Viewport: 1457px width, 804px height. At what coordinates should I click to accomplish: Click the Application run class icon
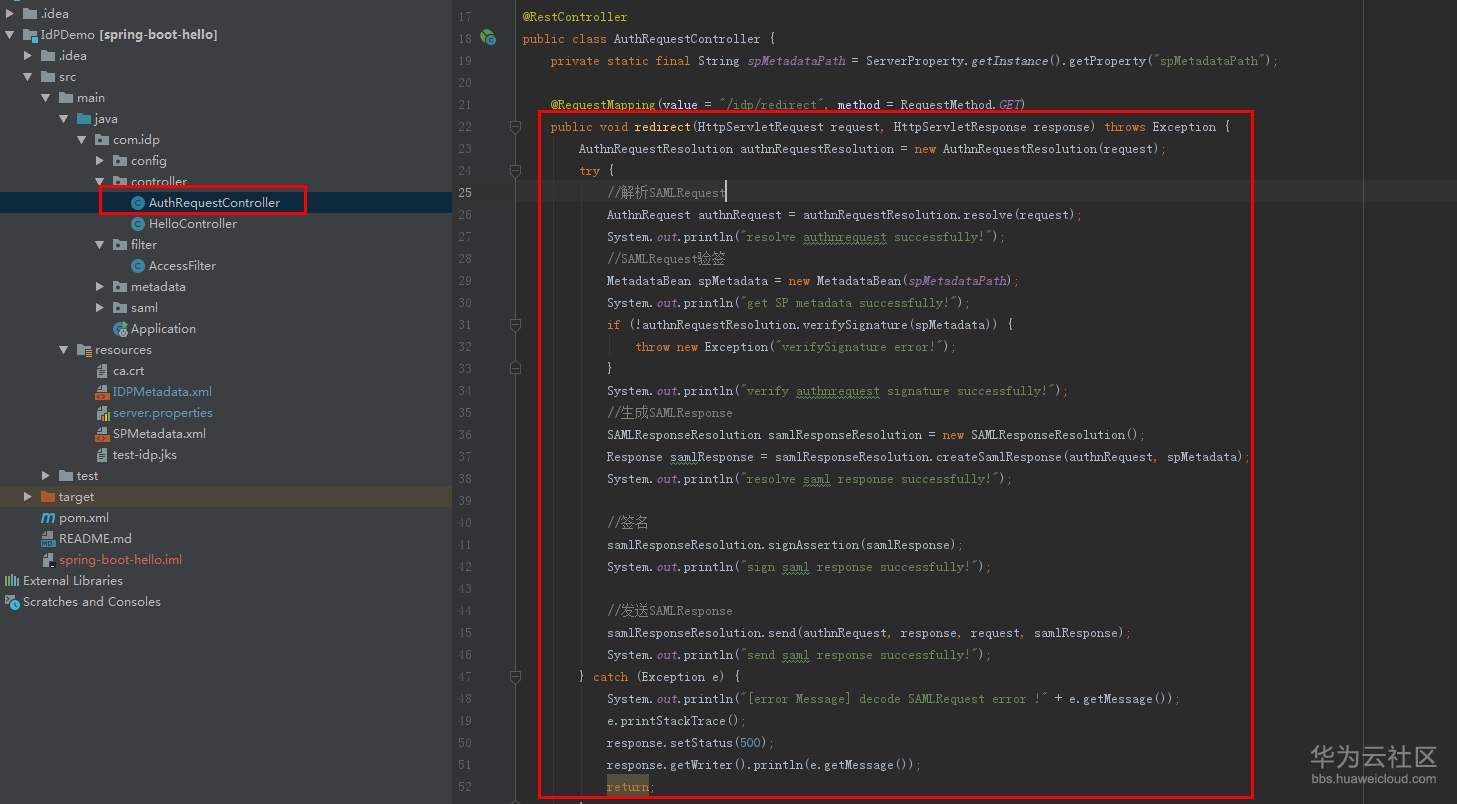120,329
